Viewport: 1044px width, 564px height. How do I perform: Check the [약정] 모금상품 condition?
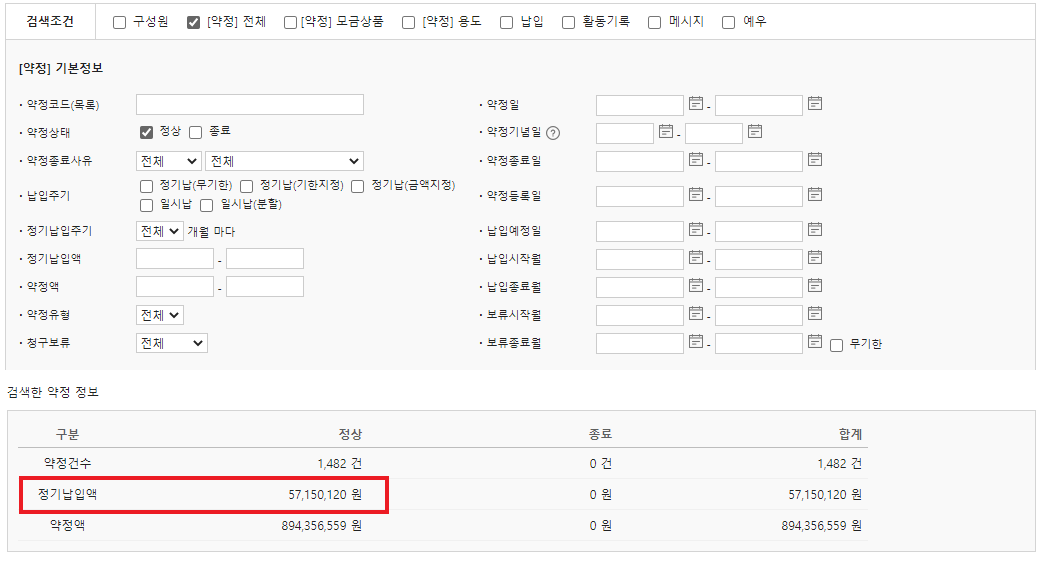(290, 23)
